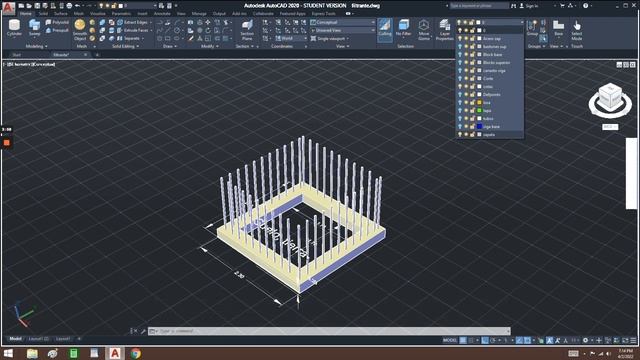The width and height of the screenshot is (640, 360).
Task: Expand the Solid Editing panel arrow
Action: pos(138,47)
